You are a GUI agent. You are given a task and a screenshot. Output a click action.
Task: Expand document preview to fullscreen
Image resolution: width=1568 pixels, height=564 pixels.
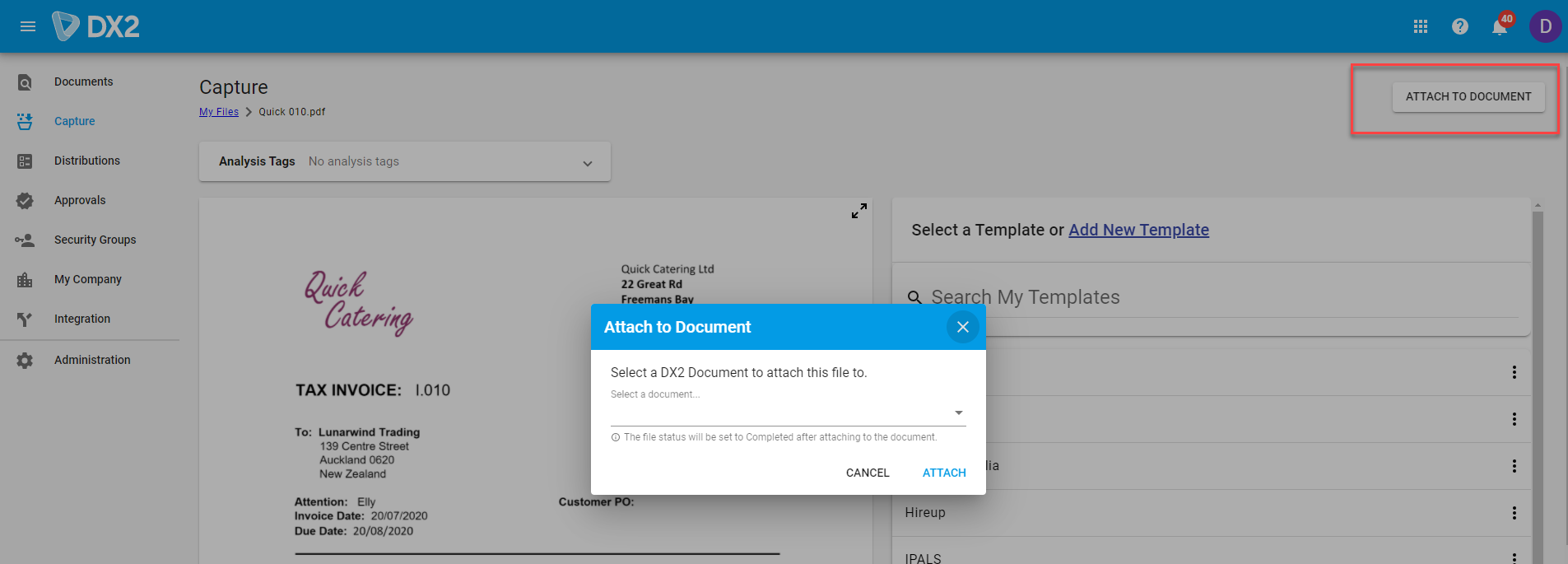tap(859, 211)
